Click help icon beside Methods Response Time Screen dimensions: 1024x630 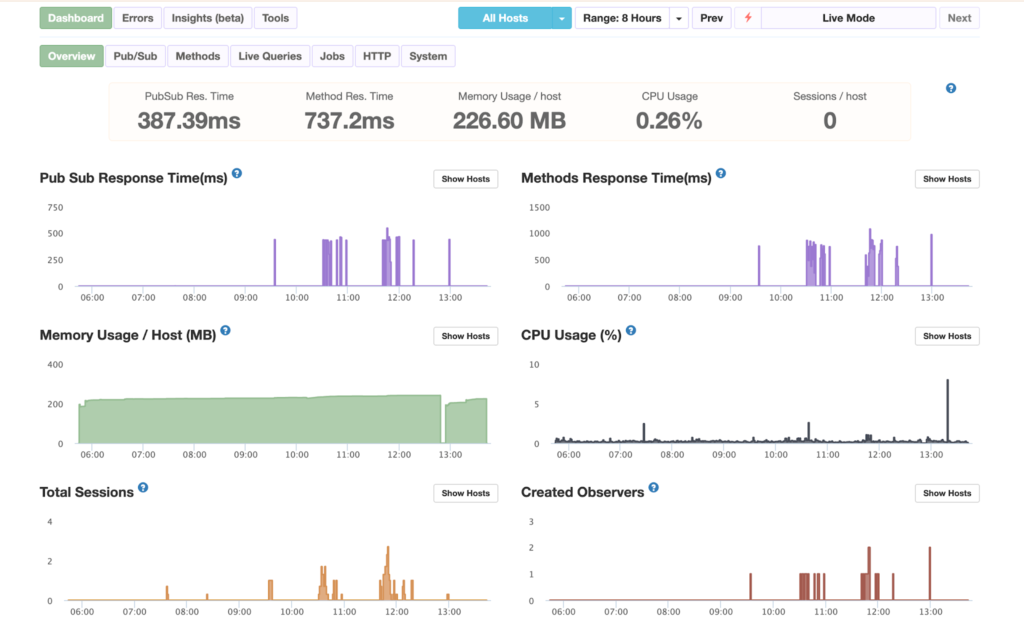point(721,174)
